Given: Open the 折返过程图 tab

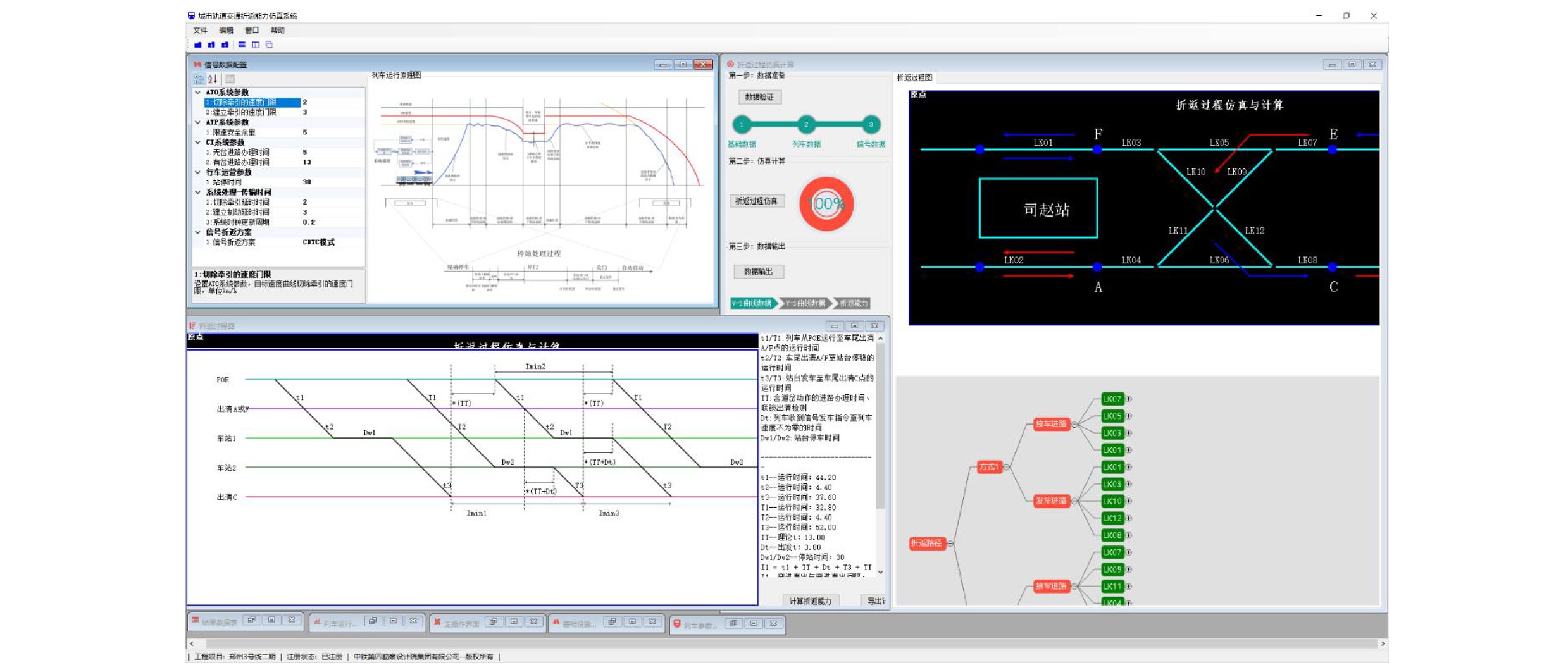Looking at the screenshot, I should (914, 78).
